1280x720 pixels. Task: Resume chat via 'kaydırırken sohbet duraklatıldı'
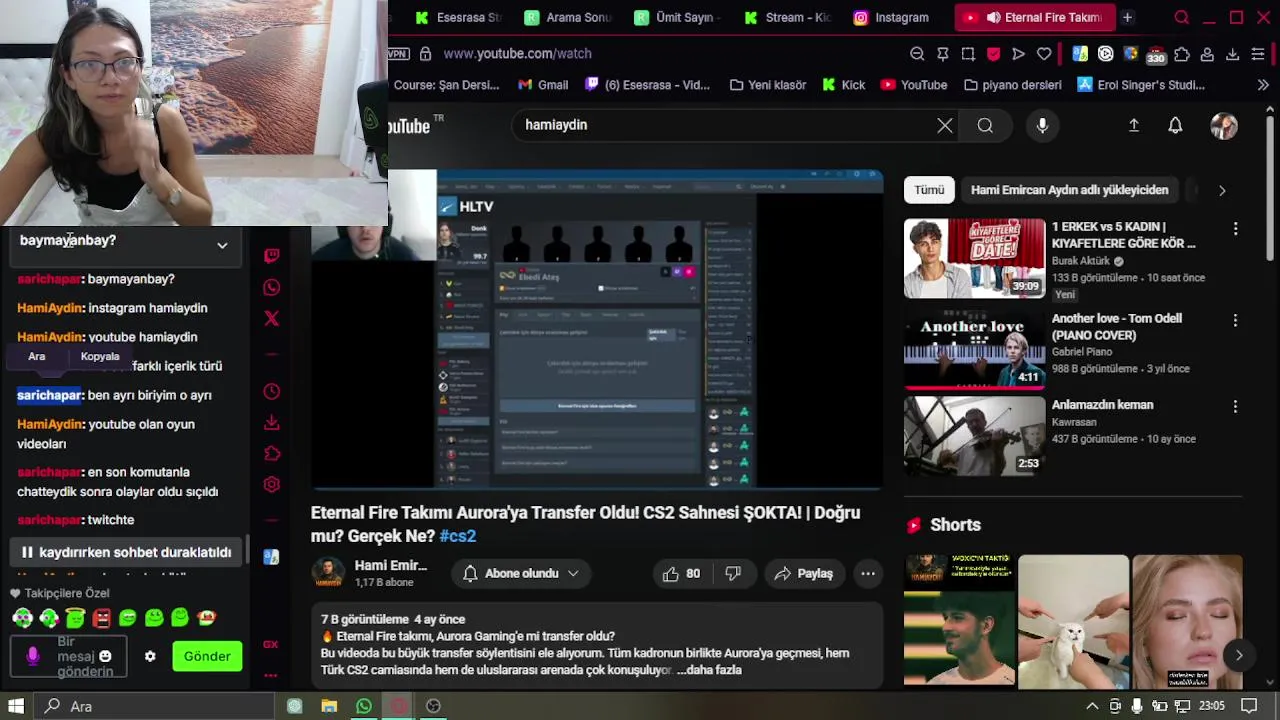[x=126, y=552]
